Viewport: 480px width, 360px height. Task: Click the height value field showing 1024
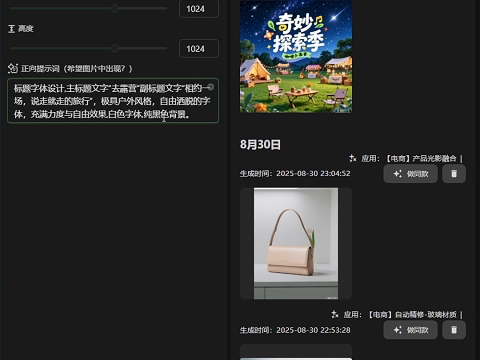click(x=199, y=49)
